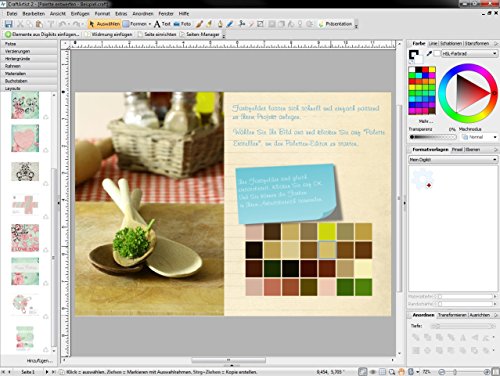The image size is (500, 376).
Task: Pick the yellow swatch in top palette row
Action: (432, 70)
